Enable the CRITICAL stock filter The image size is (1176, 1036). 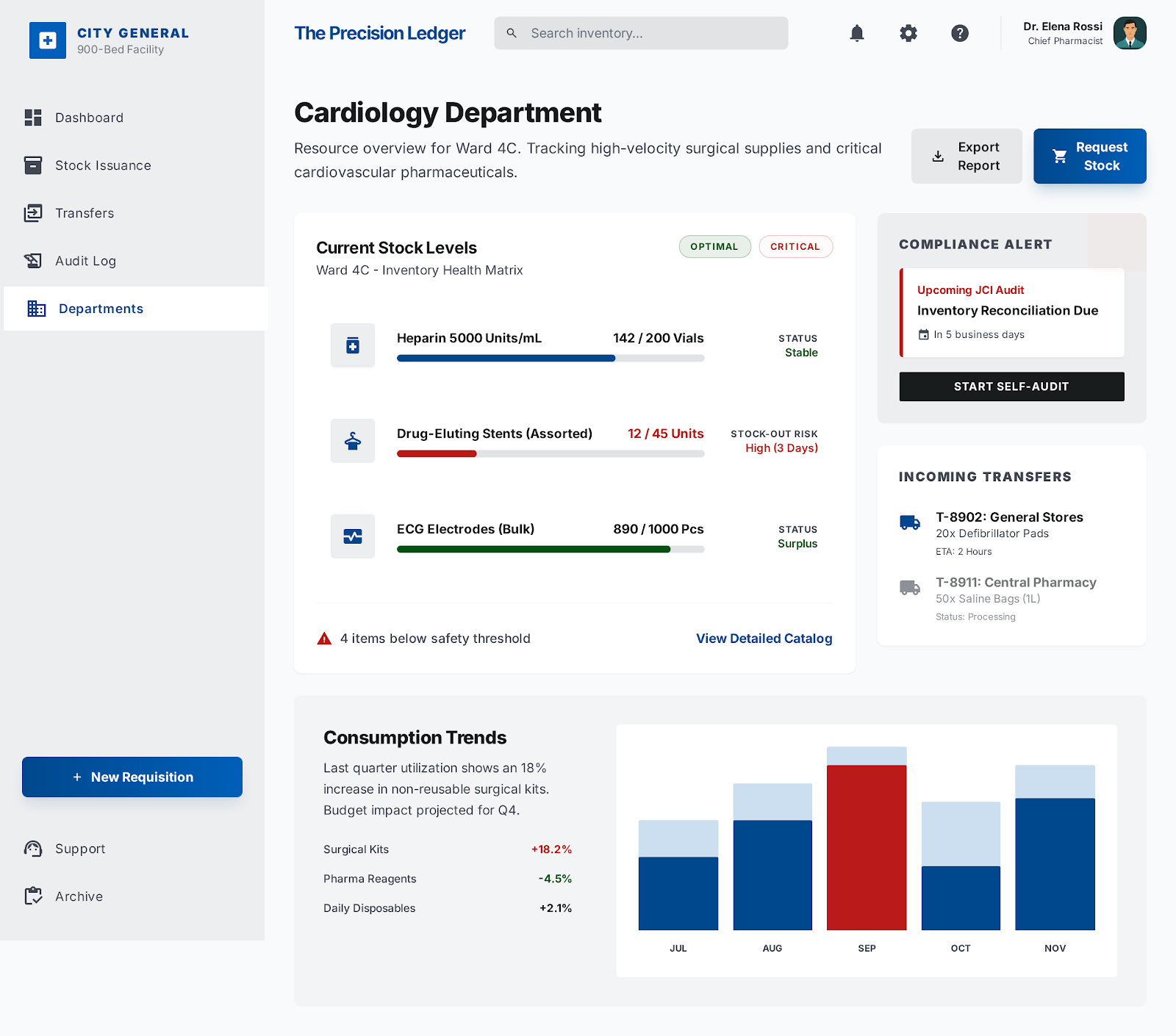796,246
